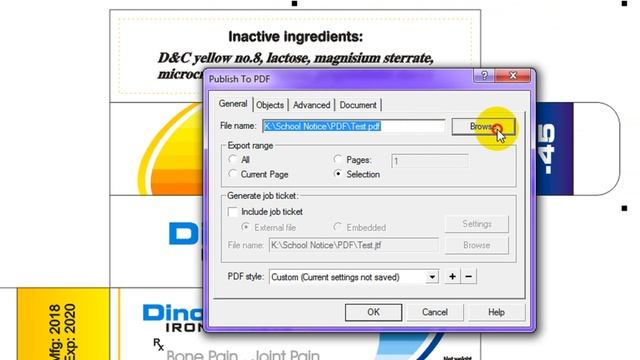Browse for the job ticket file
640x360 pixels.
tap(477, 245)
